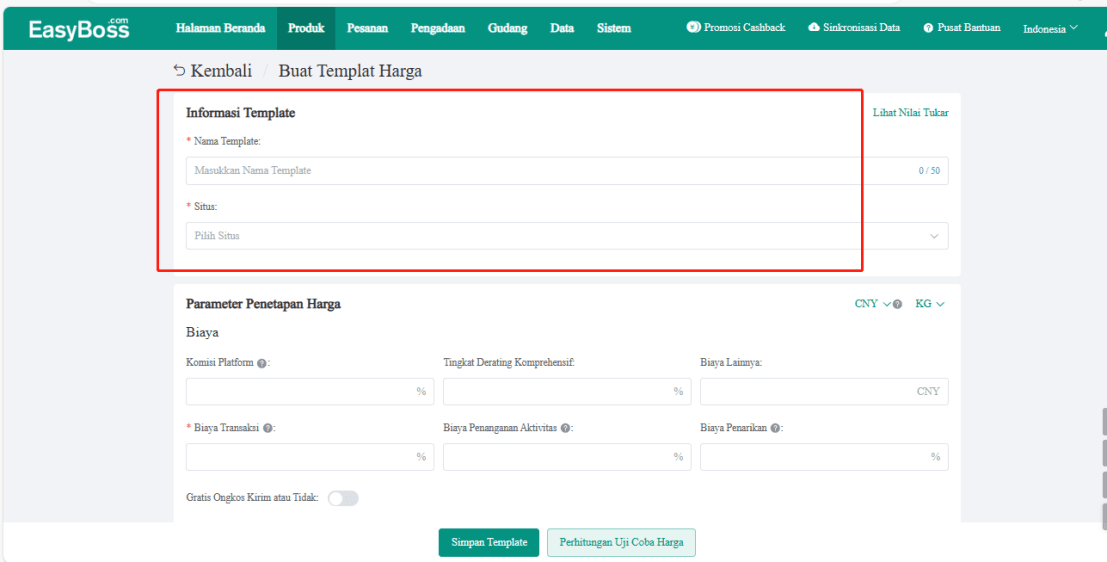This screenshot has height=562, width=1107.
Task: Open the Gudang menu
Action: [508, 28]
